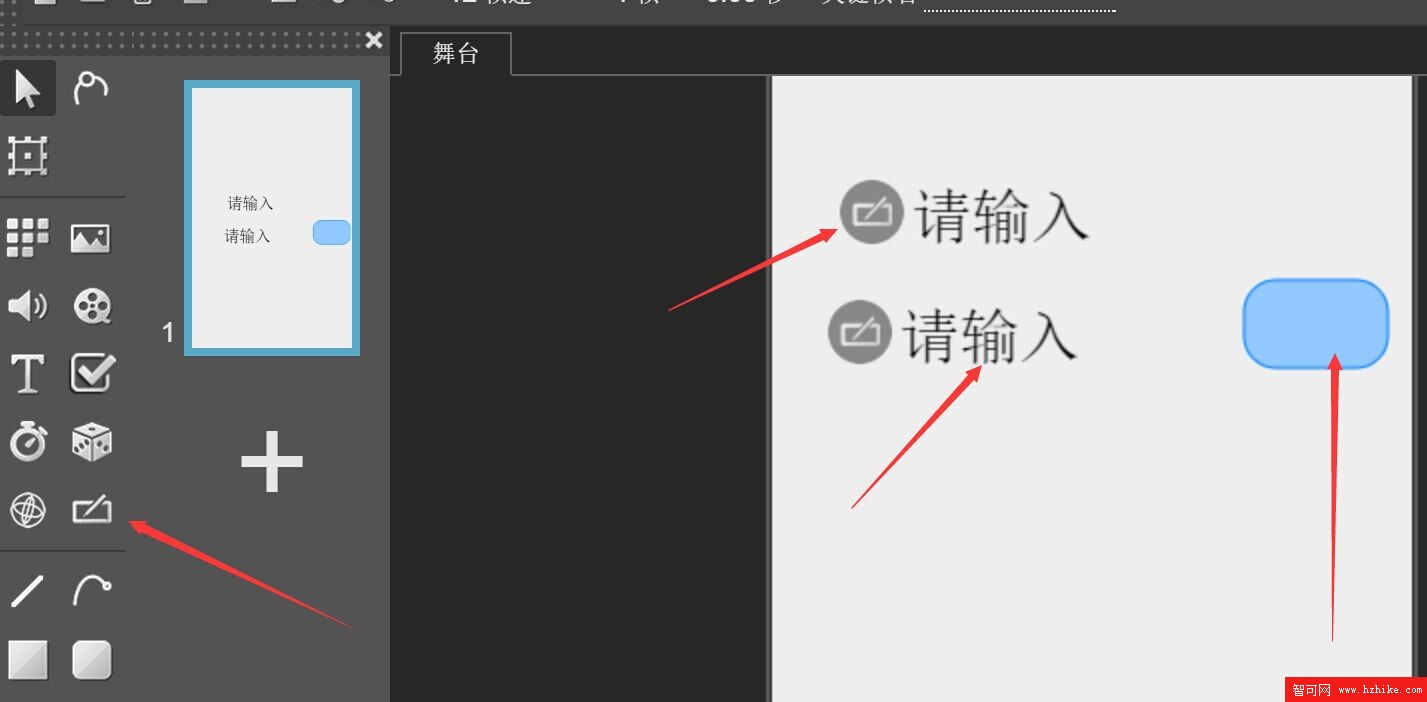The image size is (1427, 702).
Task: Select the dice random tool
Action: click(91, 441)
